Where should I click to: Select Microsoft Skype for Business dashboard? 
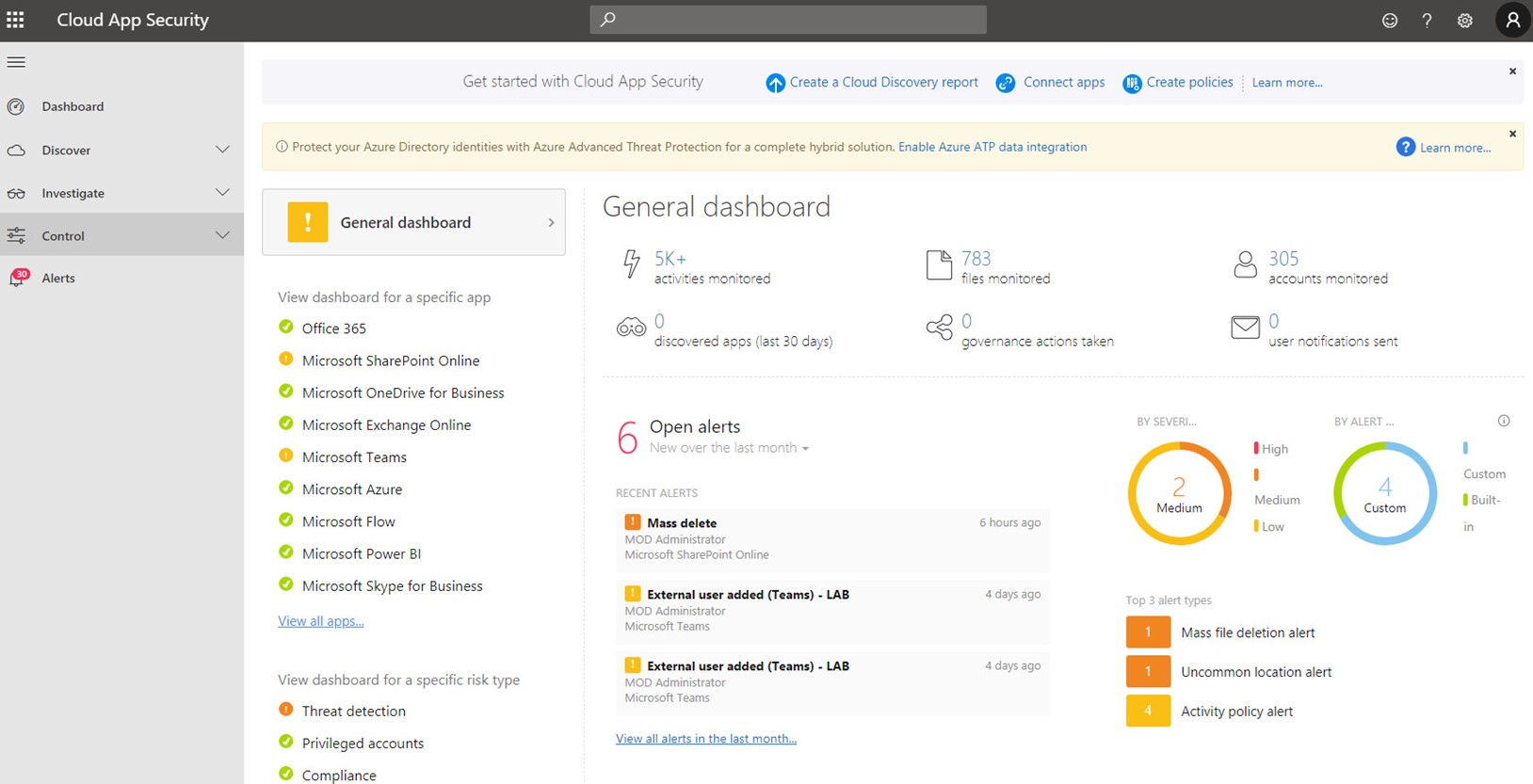(393, 585)
